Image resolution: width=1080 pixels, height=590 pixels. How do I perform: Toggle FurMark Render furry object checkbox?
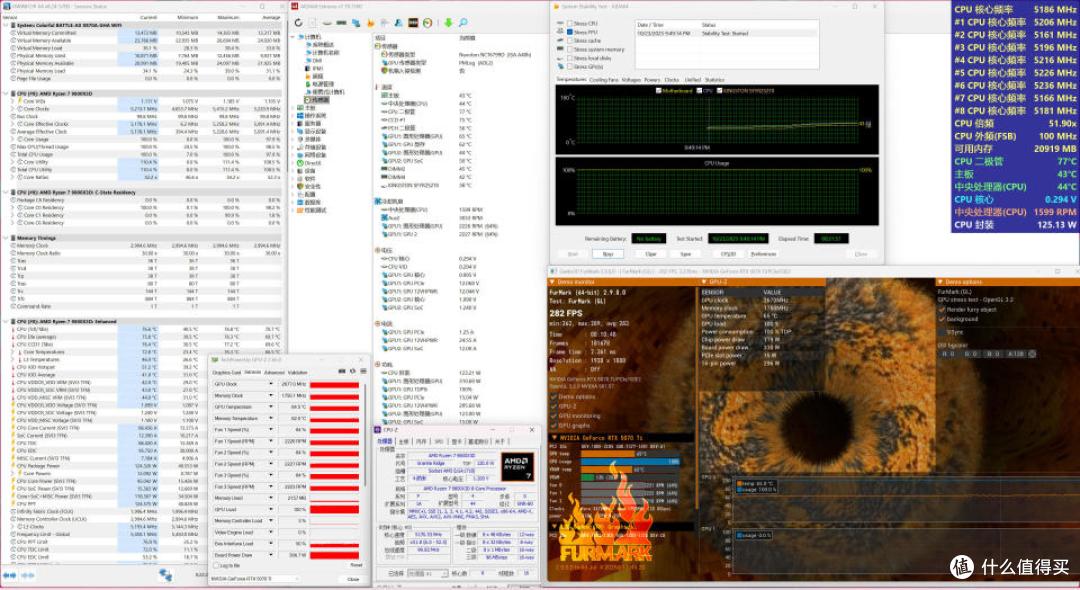tap(941, 310)
